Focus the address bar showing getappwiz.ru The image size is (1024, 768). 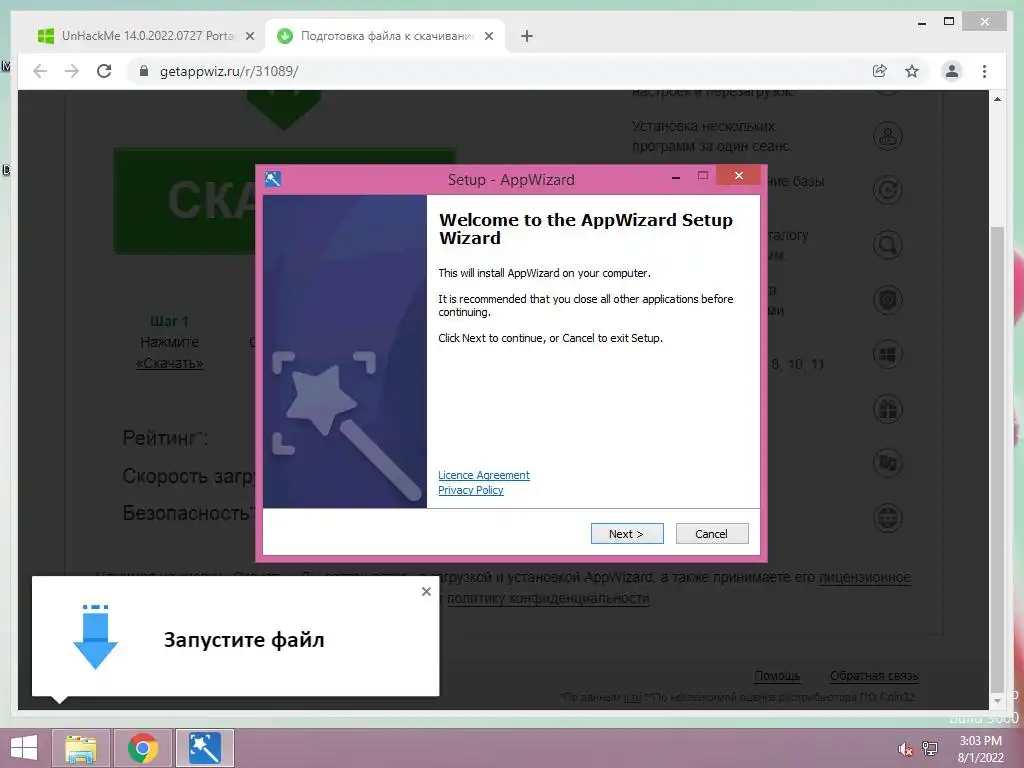click(496, 71)
